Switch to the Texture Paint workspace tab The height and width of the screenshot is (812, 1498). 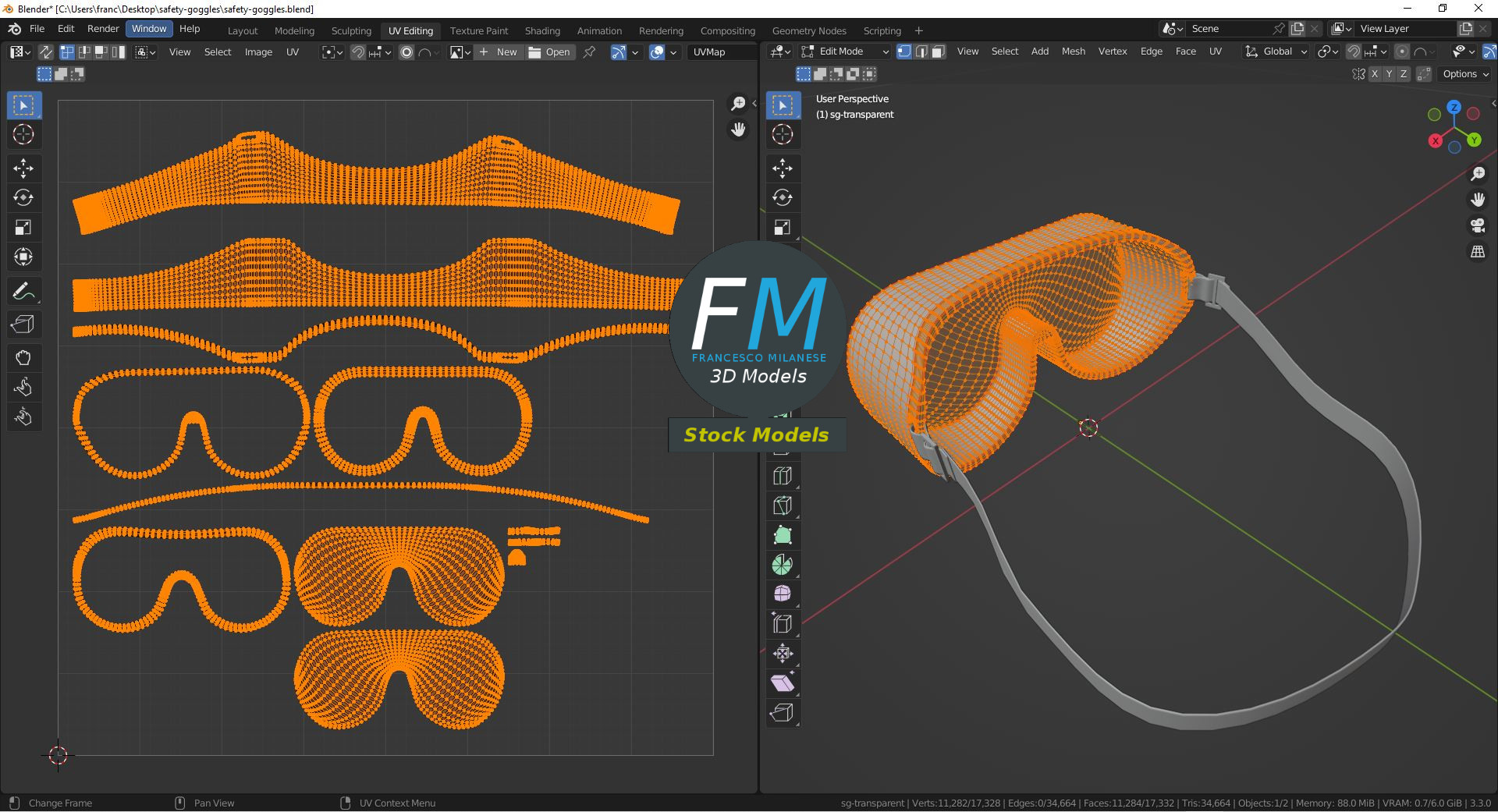(478, 30)
